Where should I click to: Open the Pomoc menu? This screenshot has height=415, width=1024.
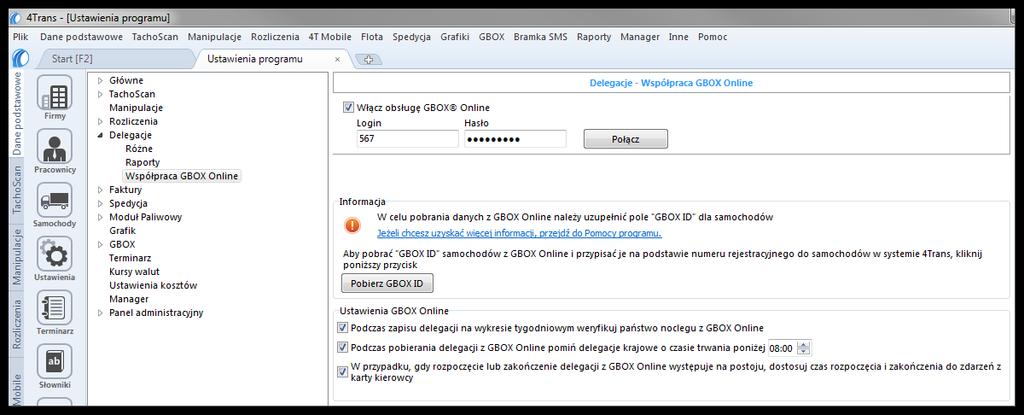(712, 37)
